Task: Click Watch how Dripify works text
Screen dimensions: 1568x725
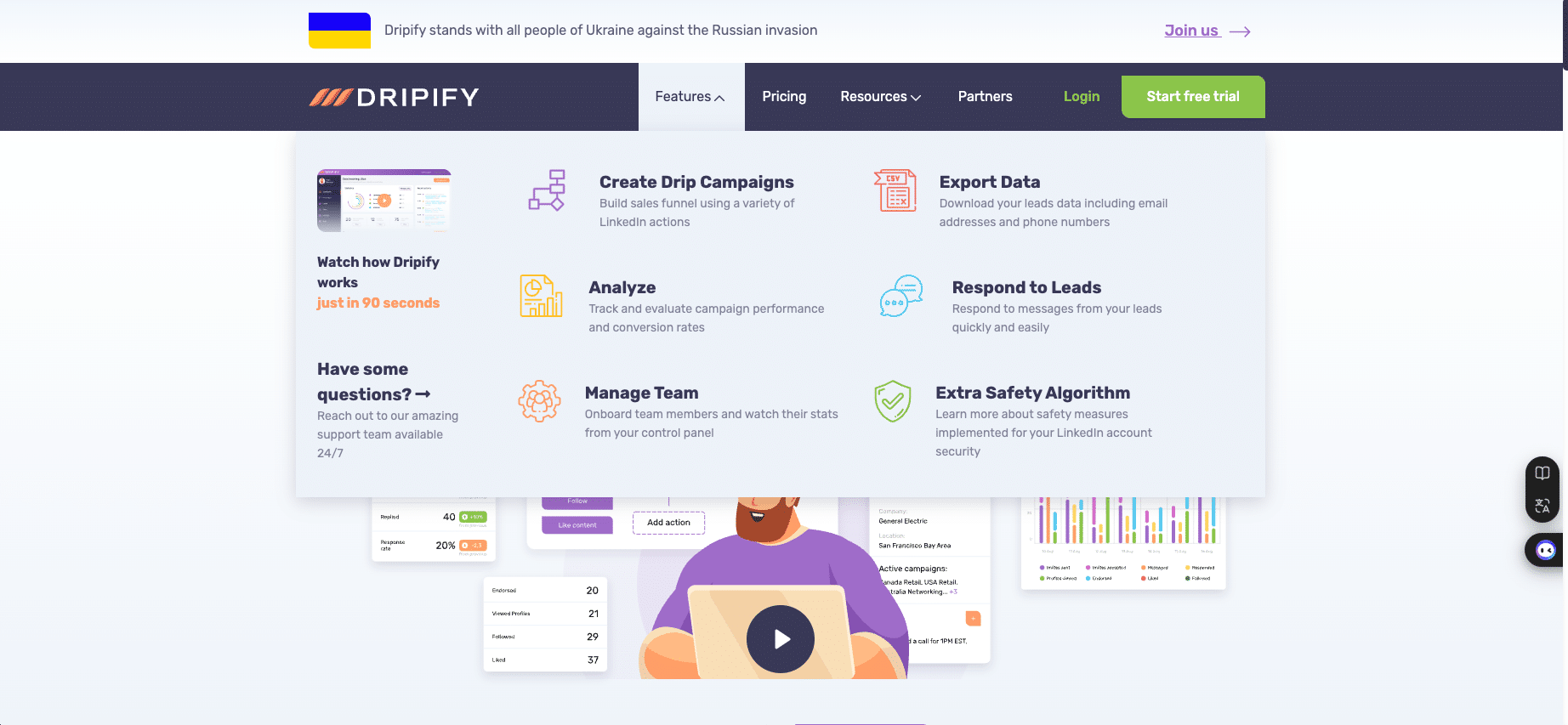Action: click(x=378, y=272)
